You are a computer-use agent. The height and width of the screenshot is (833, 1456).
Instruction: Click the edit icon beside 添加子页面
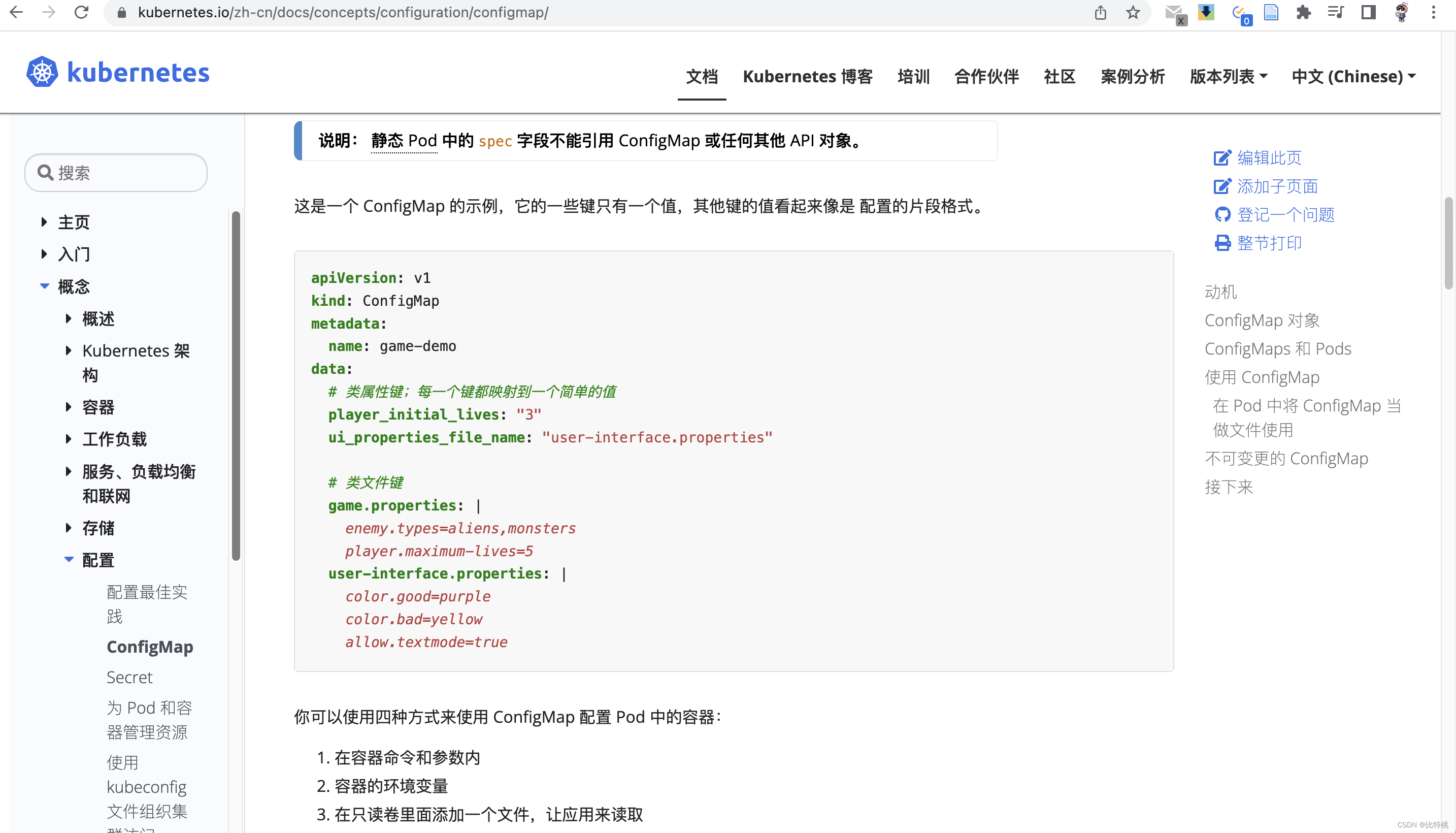point(1221,186)
